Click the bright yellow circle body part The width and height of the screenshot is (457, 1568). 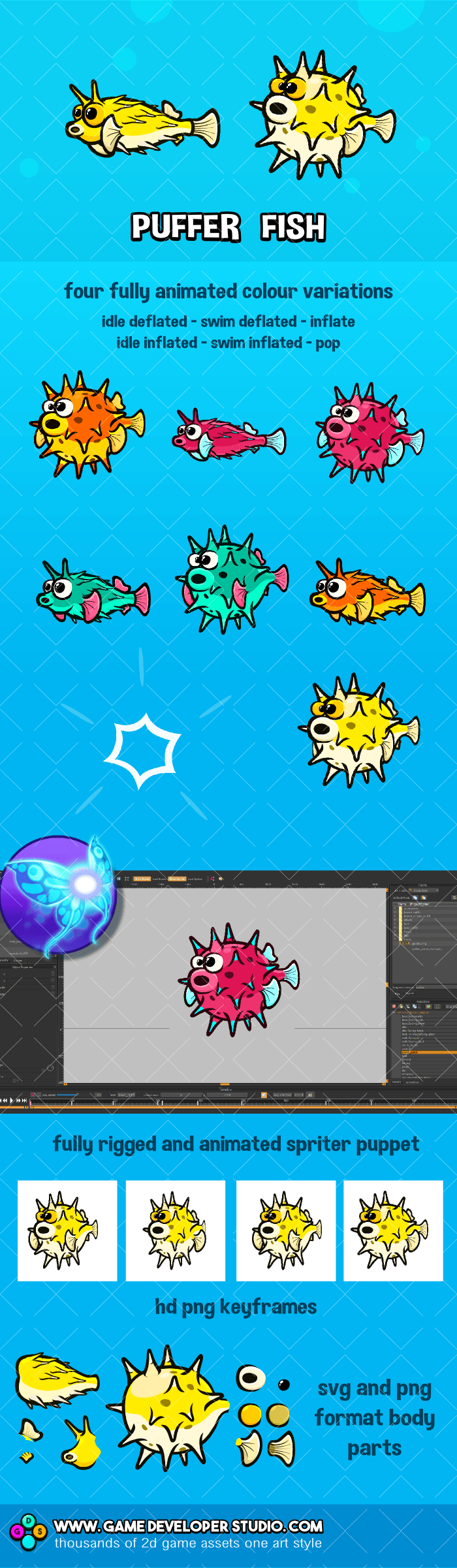[x=250, y=1415]
